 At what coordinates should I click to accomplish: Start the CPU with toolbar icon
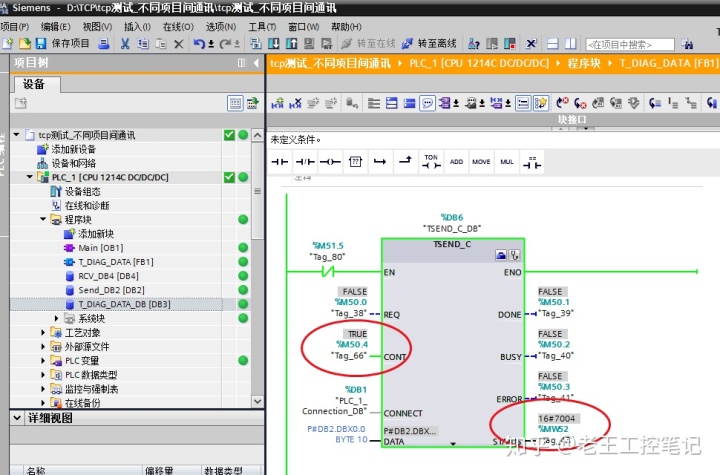pyautogui.click(x=492, y=44)
